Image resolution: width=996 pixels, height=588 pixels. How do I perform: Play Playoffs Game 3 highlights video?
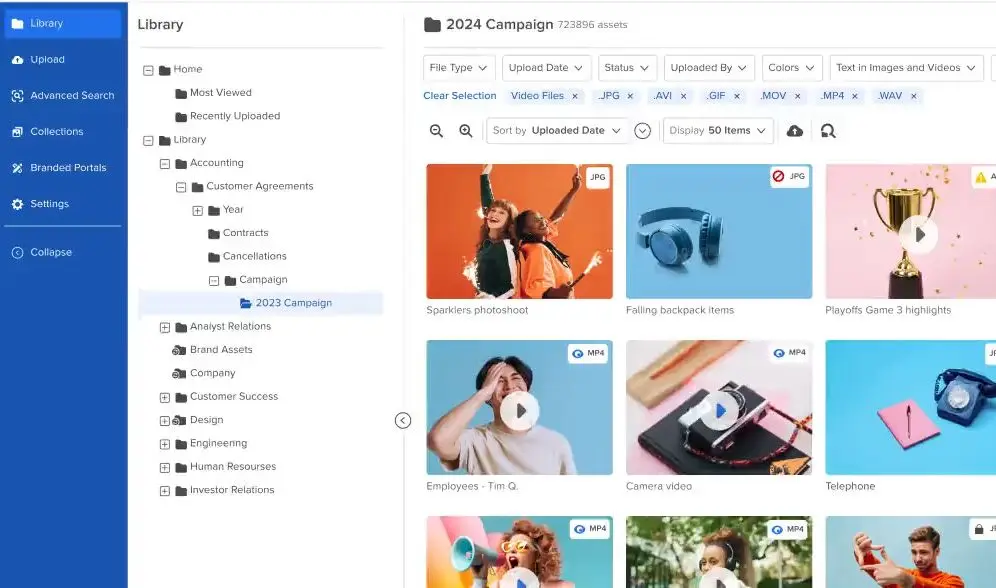click(919, 235)
